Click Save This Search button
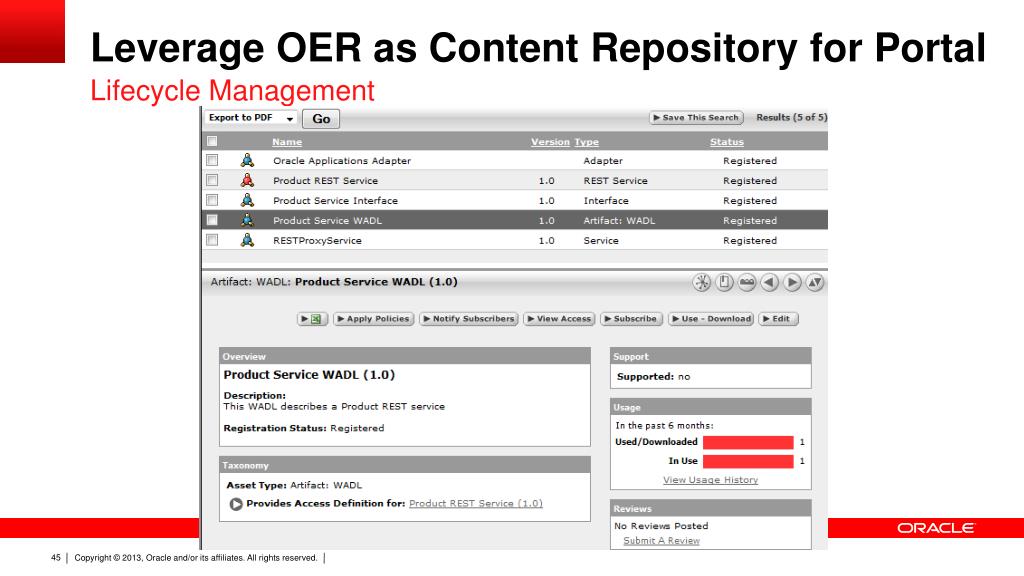Screen dimensions: 1024x576 coord(696,118)
